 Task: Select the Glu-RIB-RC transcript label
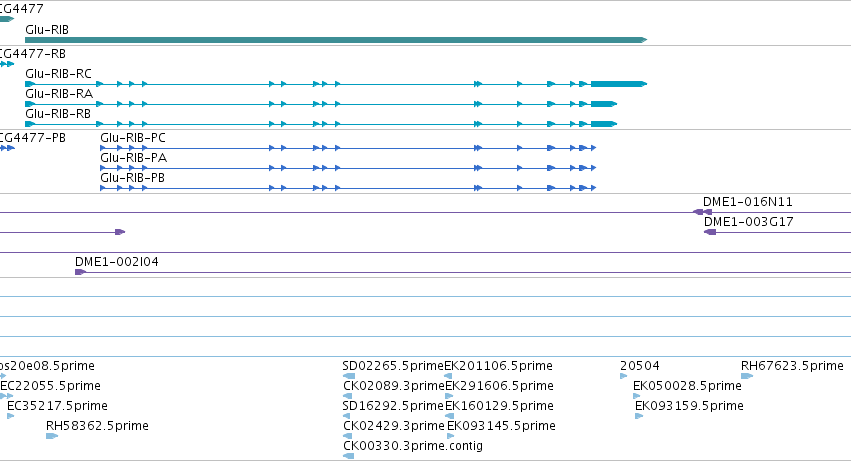coord(59,74)
